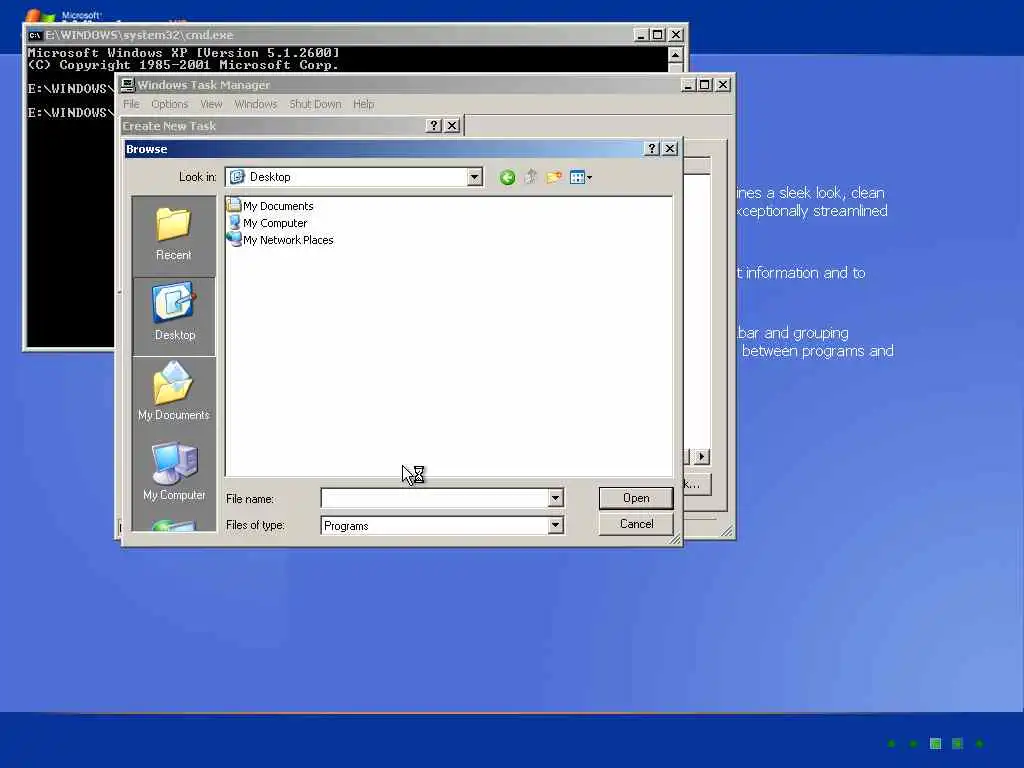The height and width of the screenshot is (768, 1024).
Task: Maximize the Windows Task Manager window
Action: [x=705, y=84]
